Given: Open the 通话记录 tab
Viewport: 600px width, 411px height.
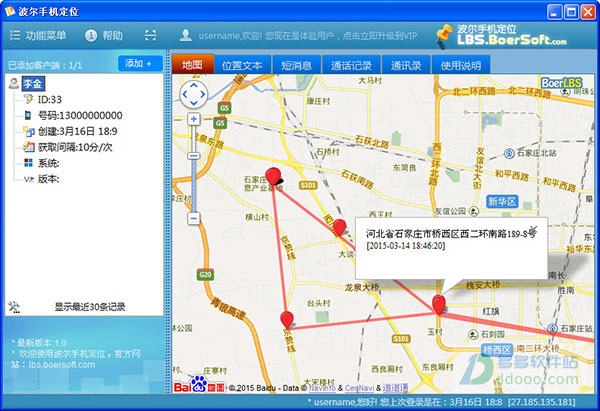Looking at the screenshot, I should 351,65.
